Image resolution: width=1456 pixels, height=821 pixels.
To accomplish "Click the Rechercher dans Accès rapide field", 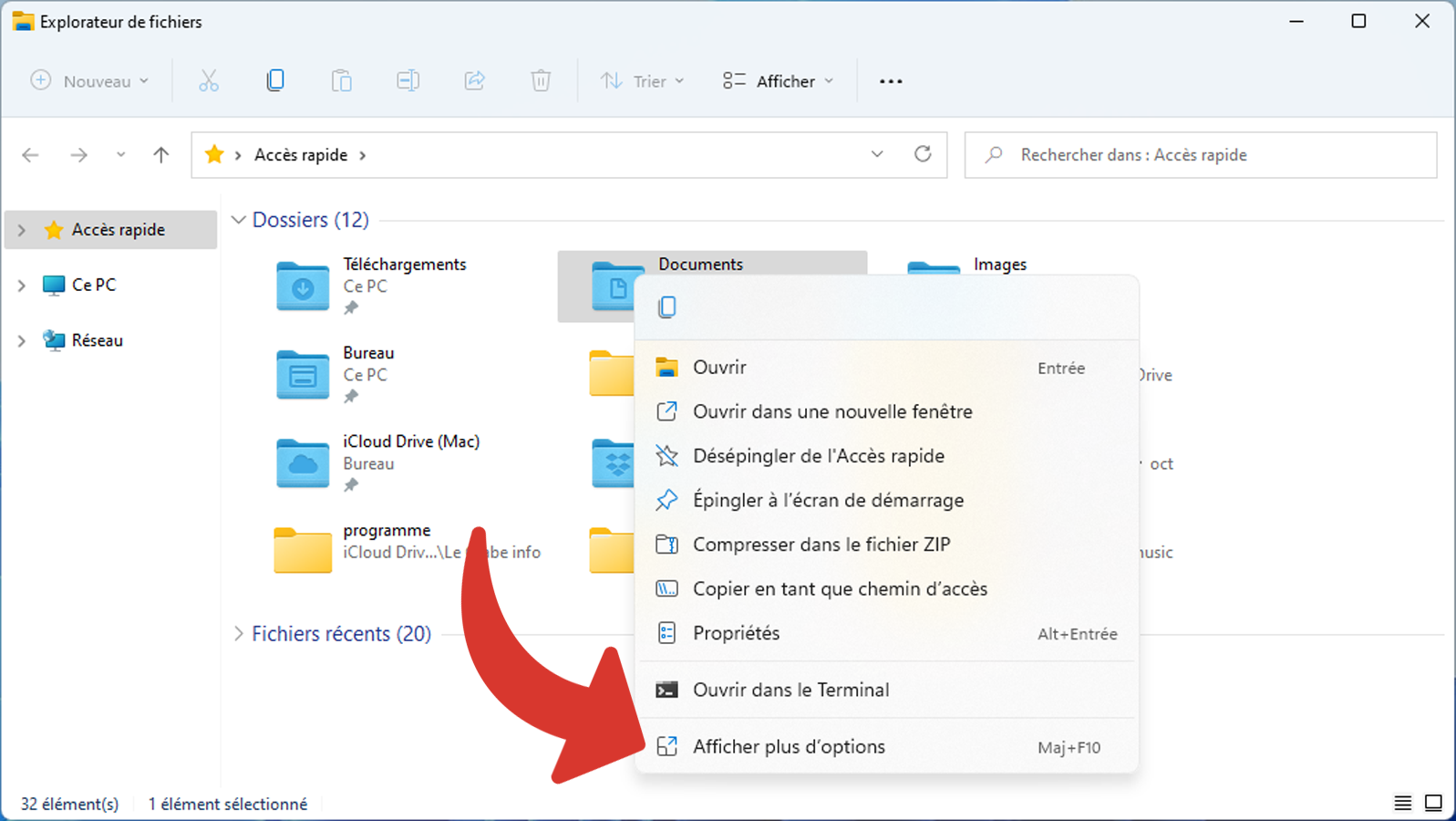I will point(1201,155).
